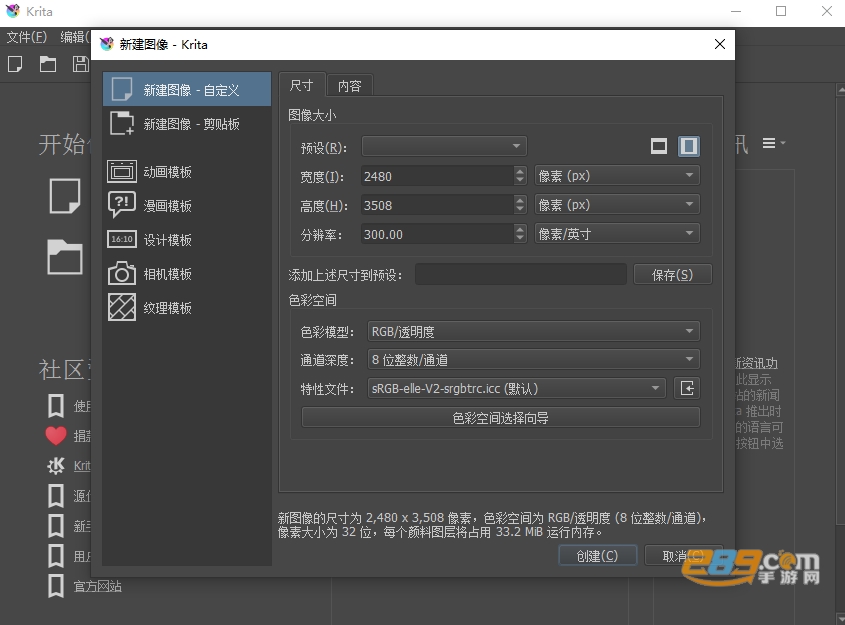Click open file icon in main toolbar

[x=48, y=64]
